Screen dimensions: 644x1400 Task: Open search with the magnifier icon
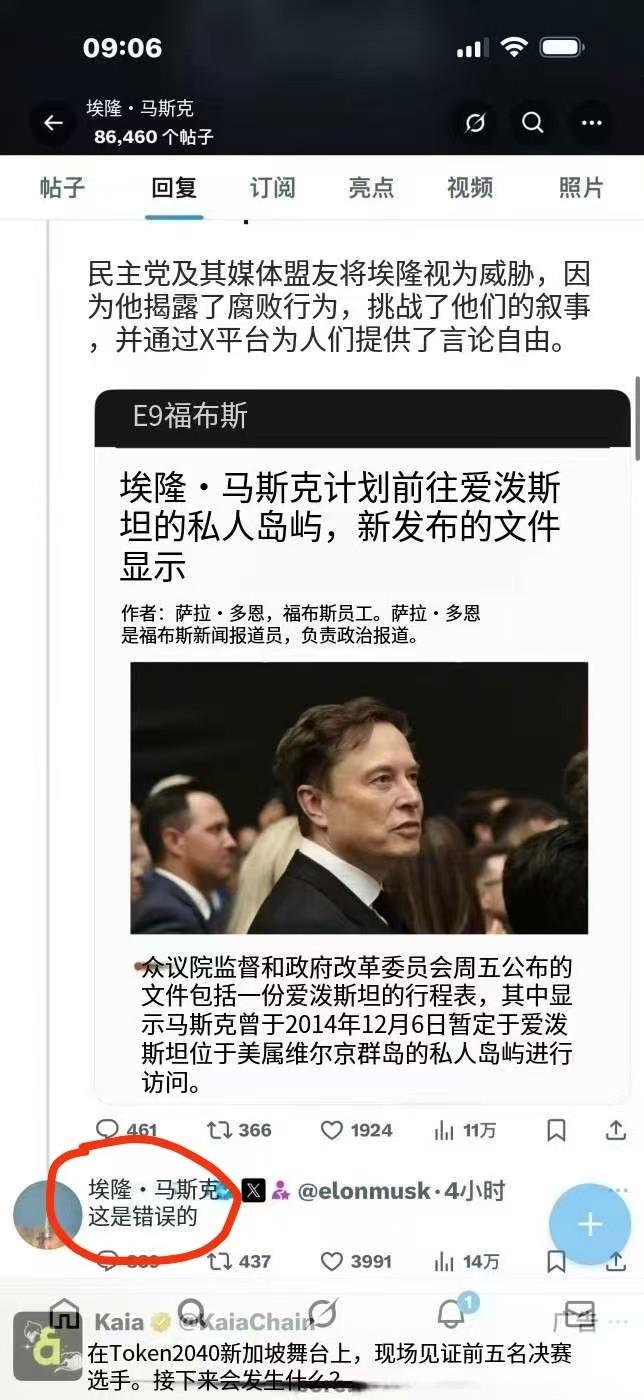point(533,123)
